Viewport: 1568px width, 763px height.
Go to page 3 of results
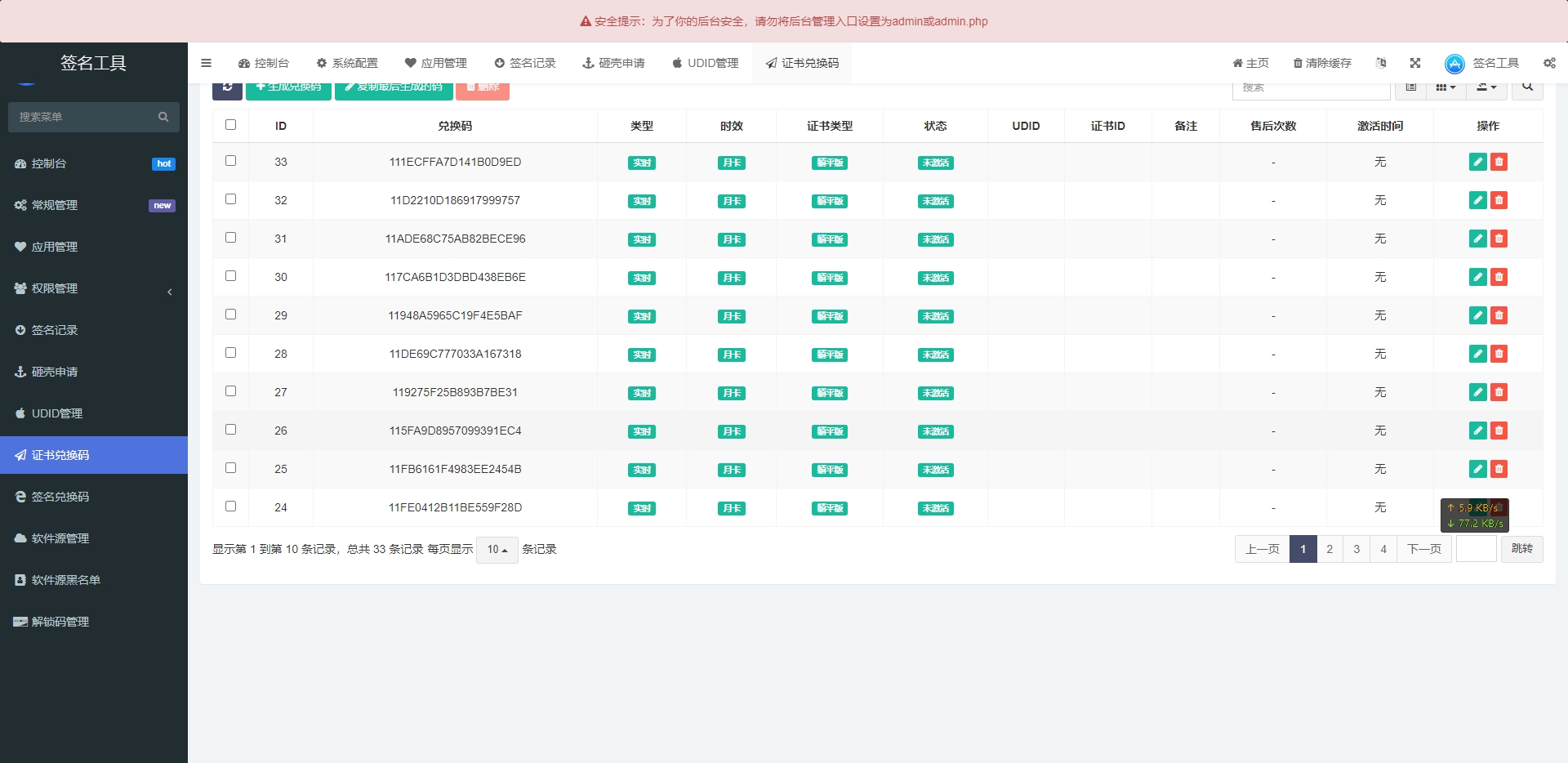click(1356, 549)
